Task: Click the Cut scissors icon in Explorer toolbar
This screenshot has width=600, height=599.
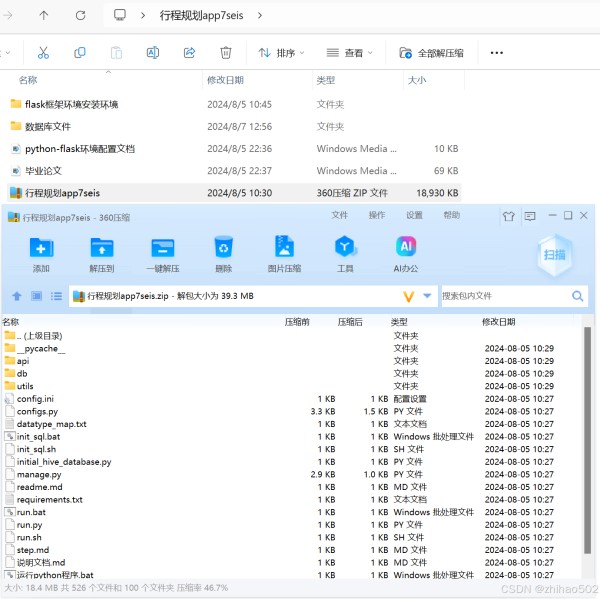Action: click(x=43, y=53)
